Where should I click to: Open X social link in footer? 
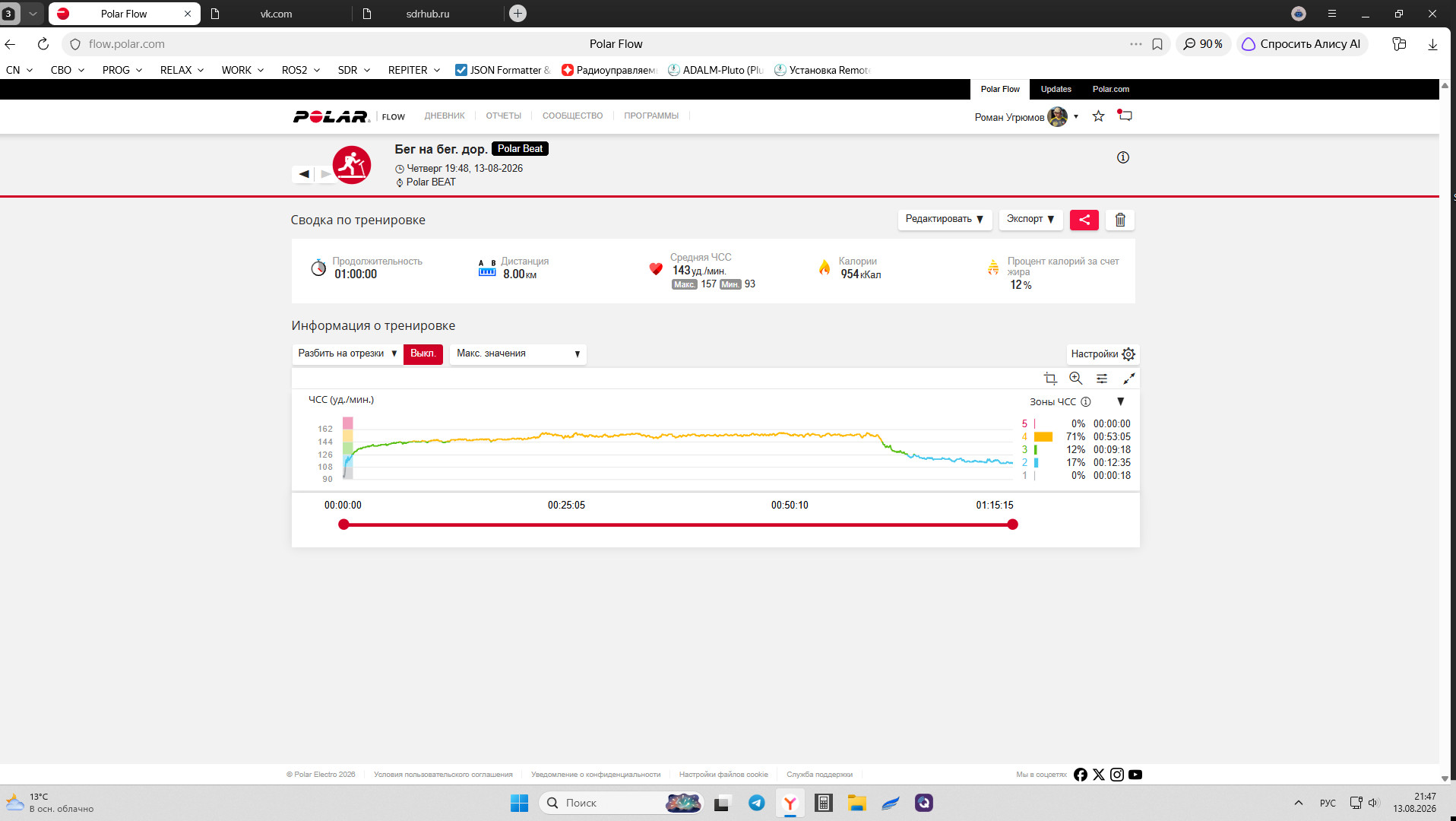tap(1099, 775)
